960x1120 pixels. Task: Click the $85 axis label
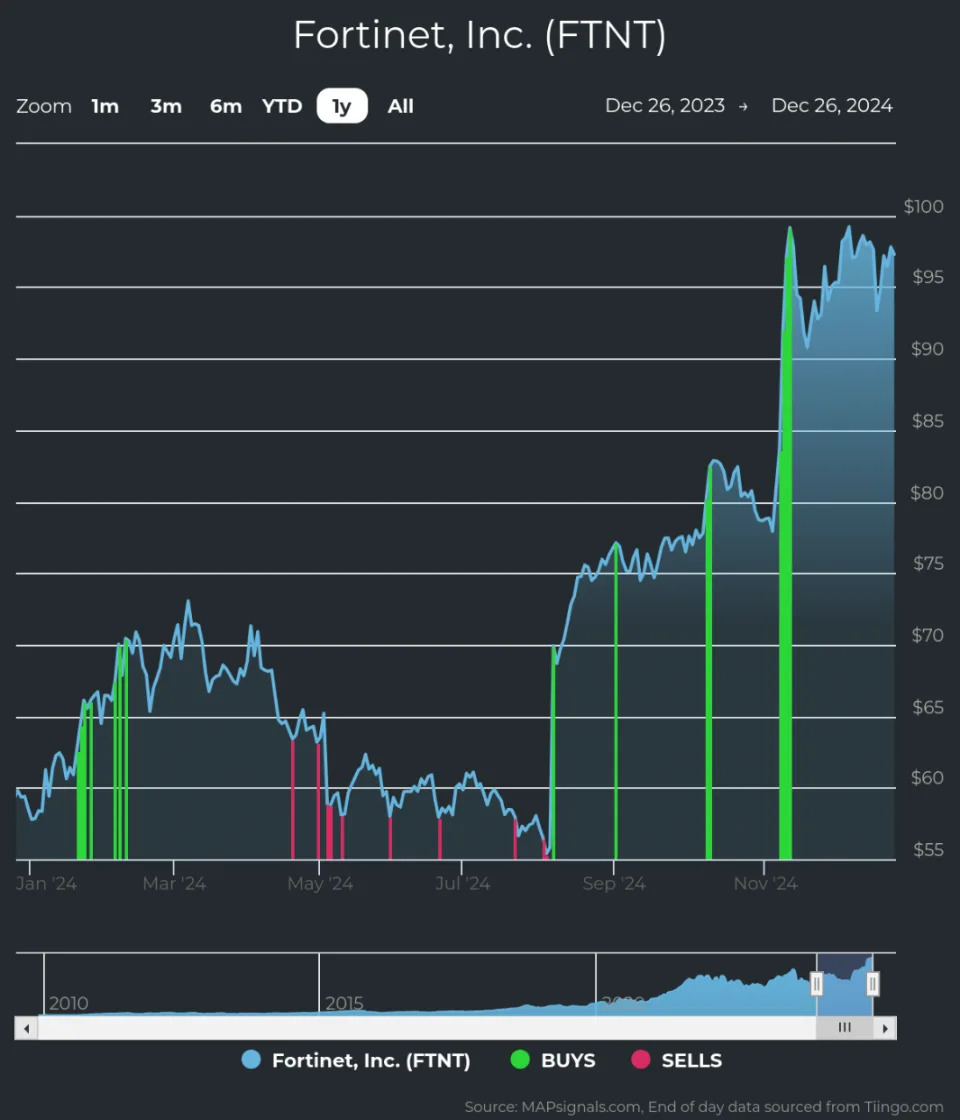pyautogui.click(x=928, y=421)
